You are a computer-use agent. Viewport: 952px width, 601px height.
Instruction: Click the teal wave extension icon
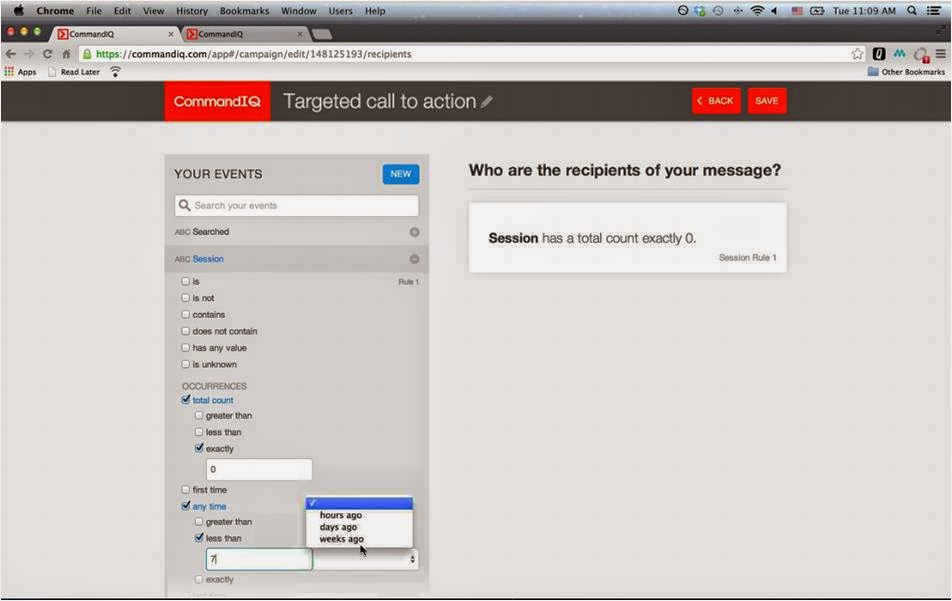coord(899,54)
